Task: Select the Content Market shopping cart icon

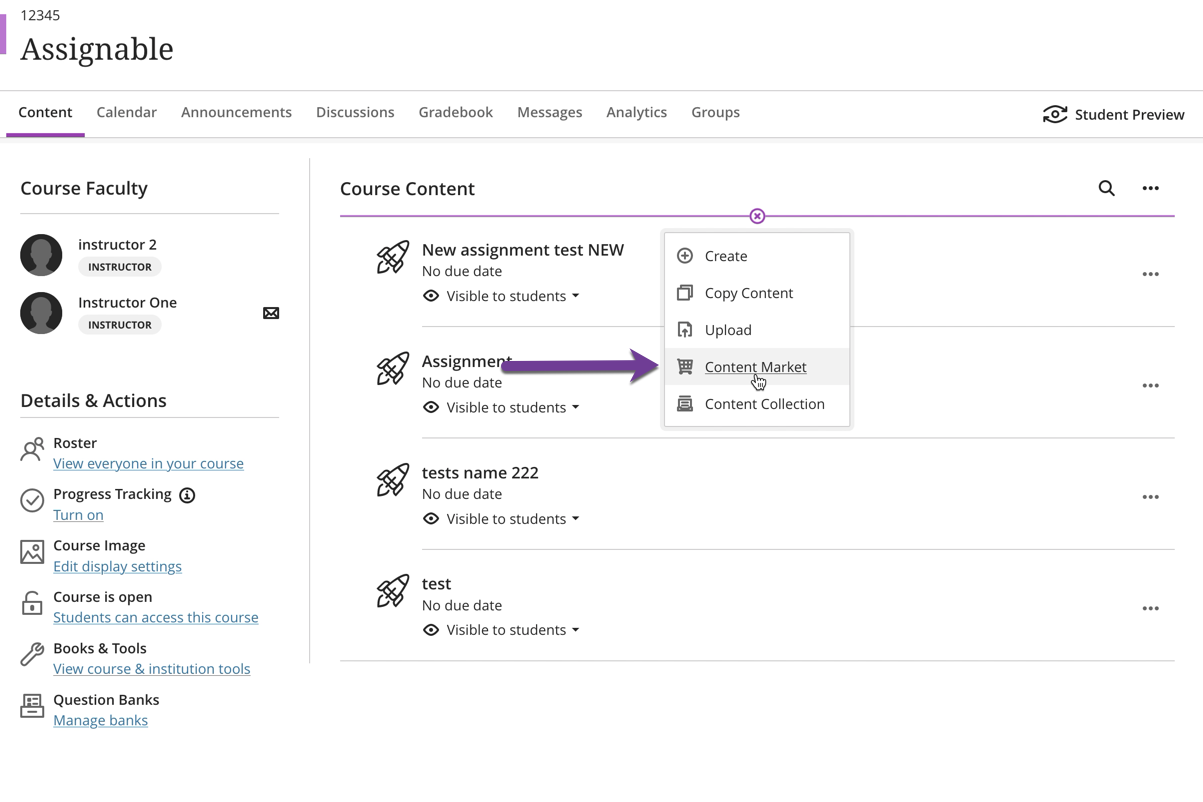Action: (685, 366)
